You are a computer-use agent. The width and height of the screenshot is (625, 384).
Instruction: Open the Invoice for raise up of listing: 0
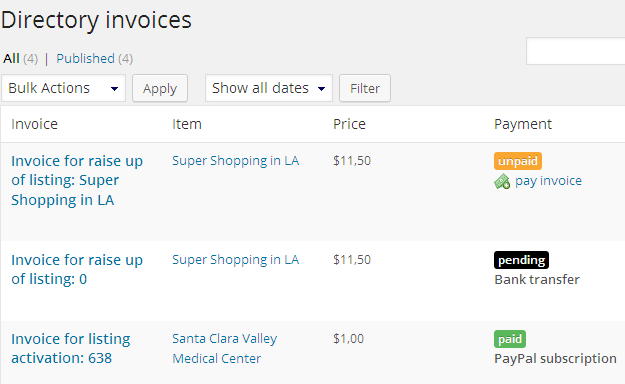pos(77,270)
